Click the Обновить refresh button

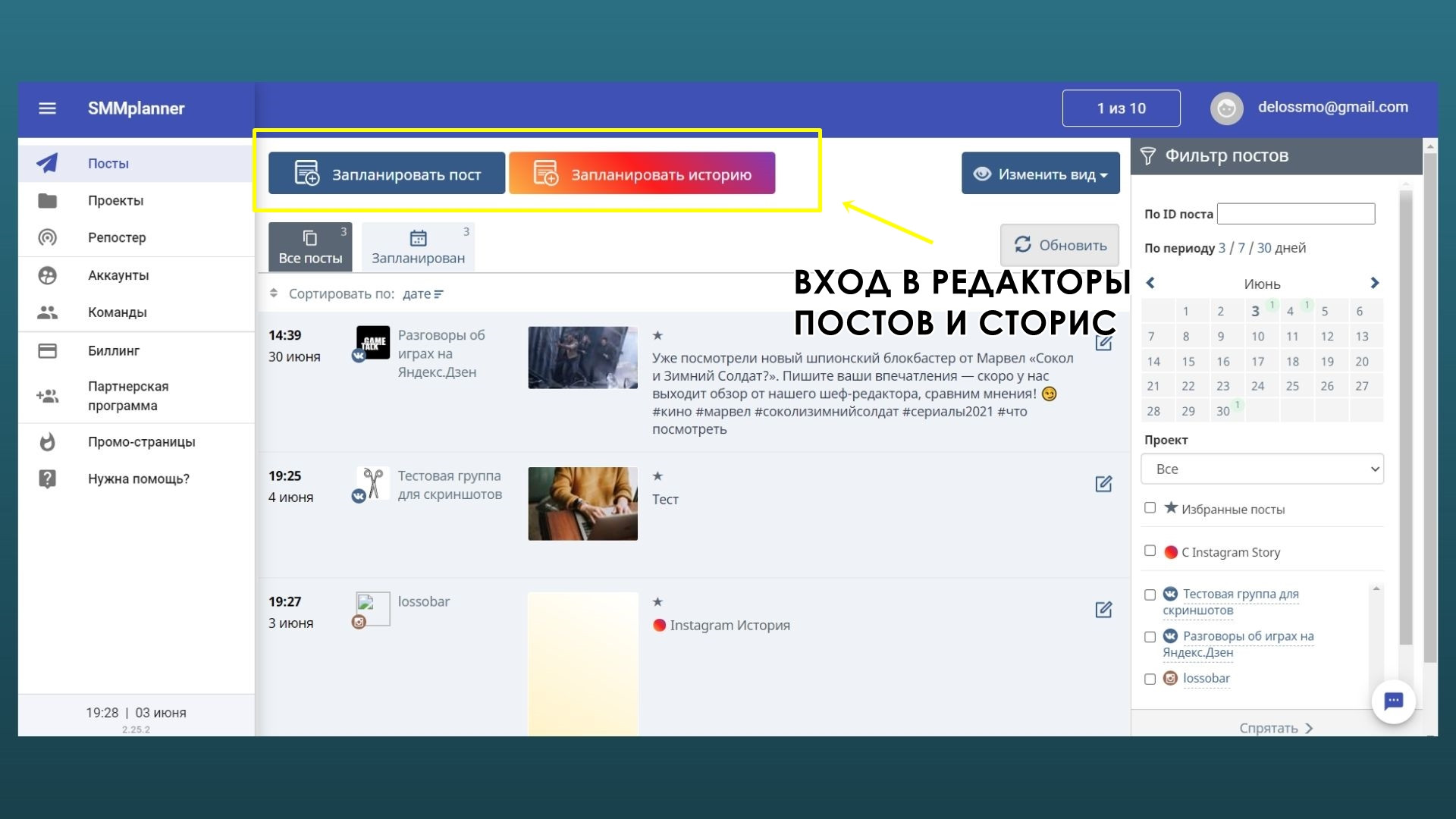1060,245
